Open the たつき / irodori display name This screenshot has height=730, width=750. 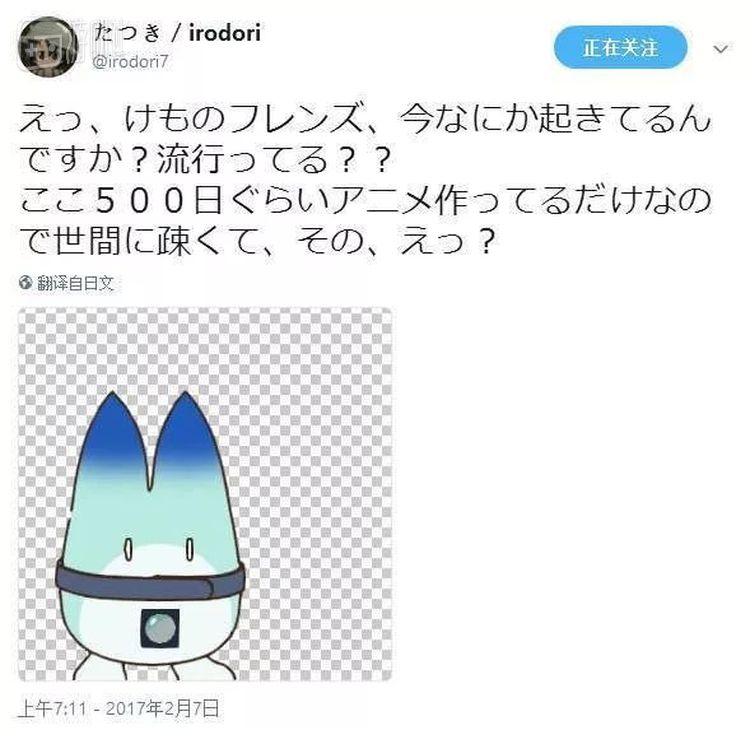pyautogui.click(x=177, y=33)
